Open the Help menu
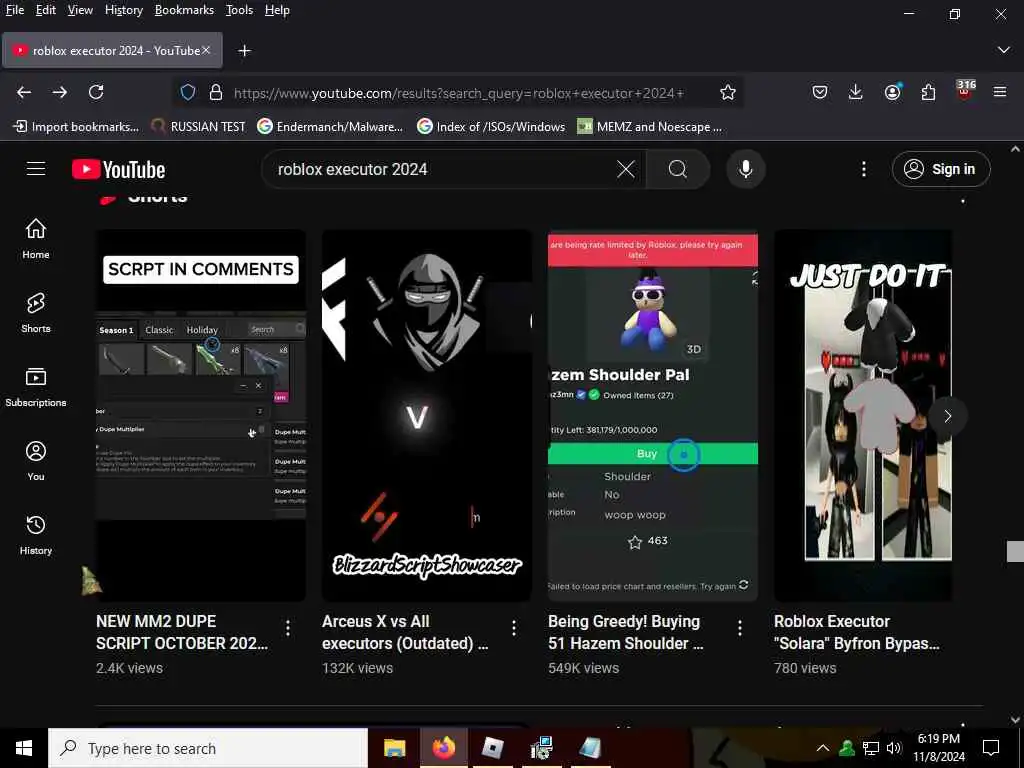The width and height of the screenshot is (1024, 768). click(x=277, y=10)
